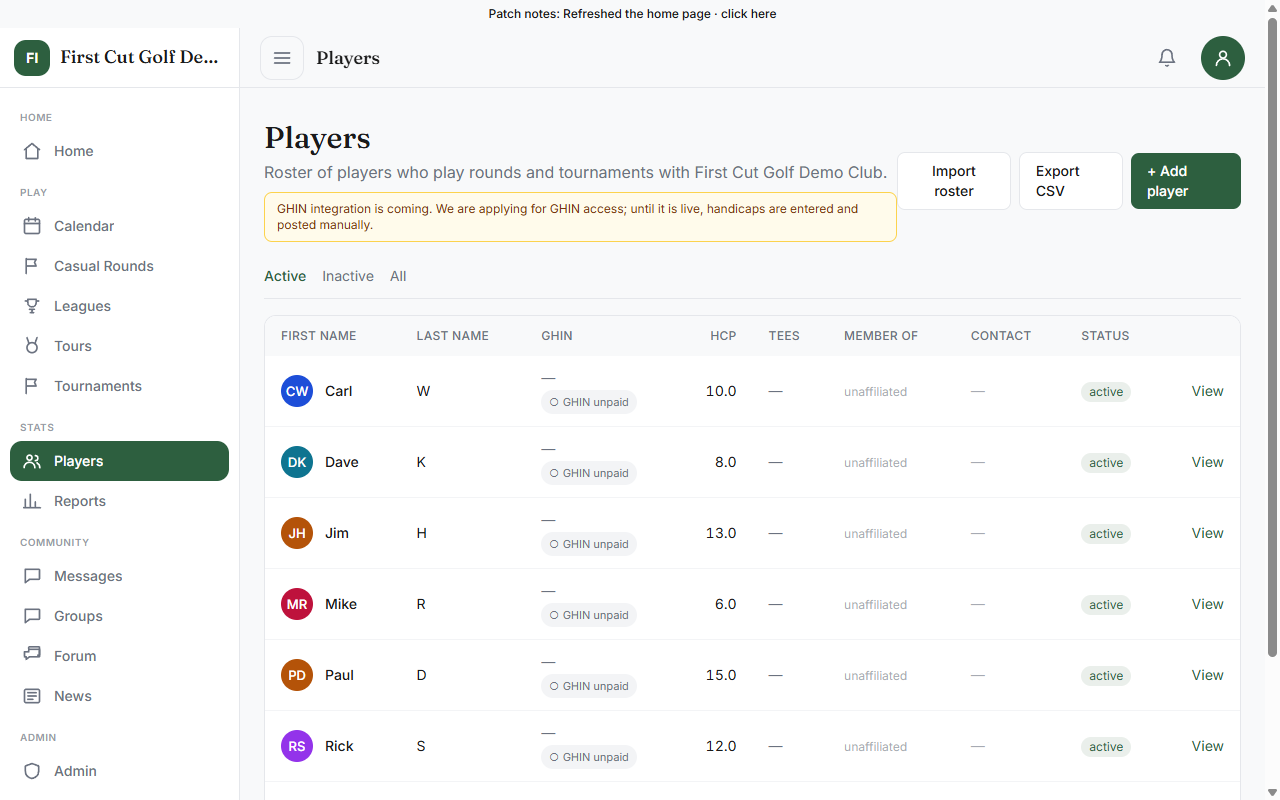Switch to the Active tab

tap(285, 276)
